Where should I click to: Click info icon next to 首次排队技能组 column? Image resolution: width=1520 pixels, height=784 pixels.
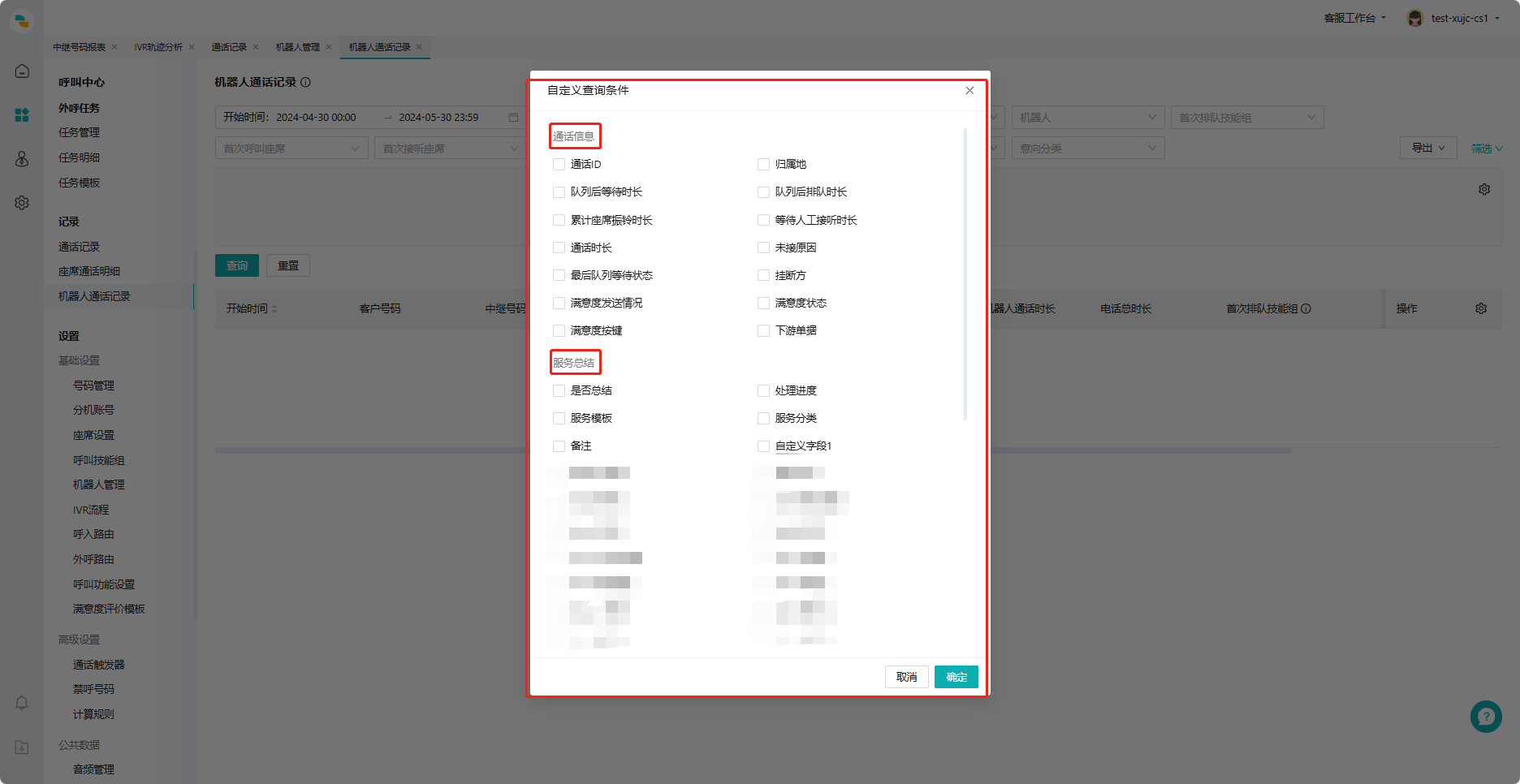pyautogui.click(x=1306, y=308)
